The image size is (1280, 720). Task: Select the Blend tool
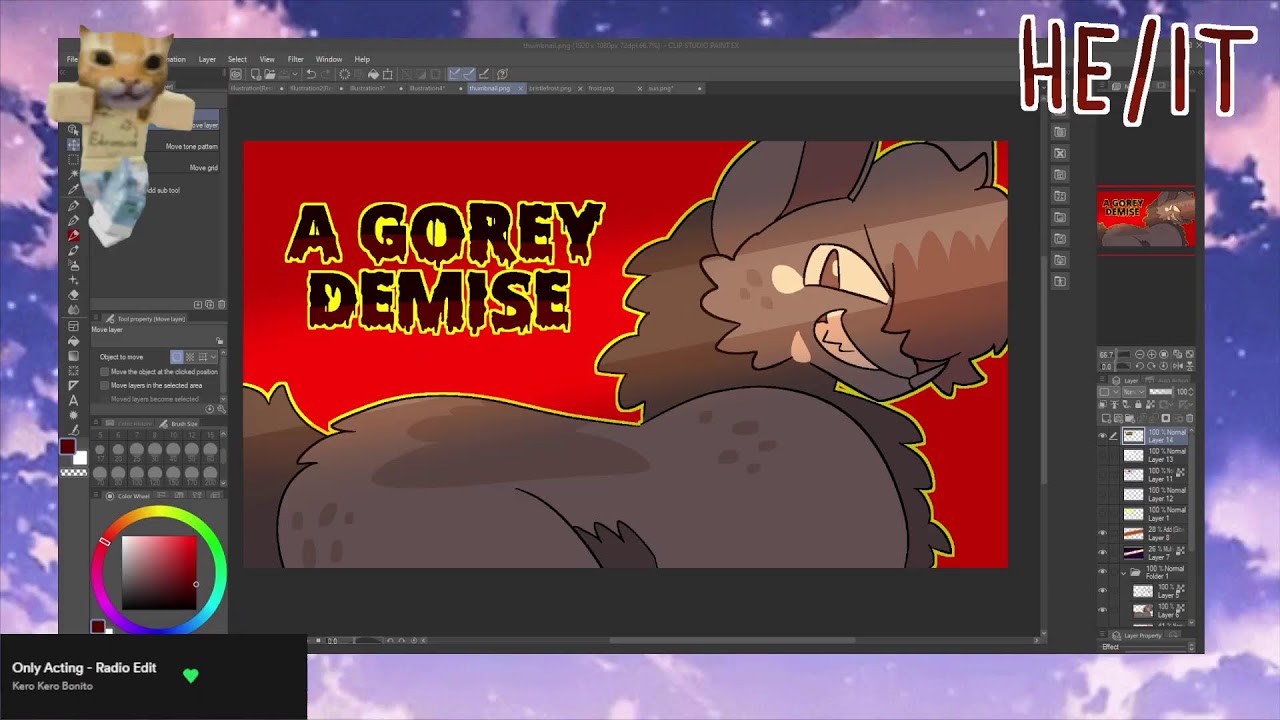(73, 310)
